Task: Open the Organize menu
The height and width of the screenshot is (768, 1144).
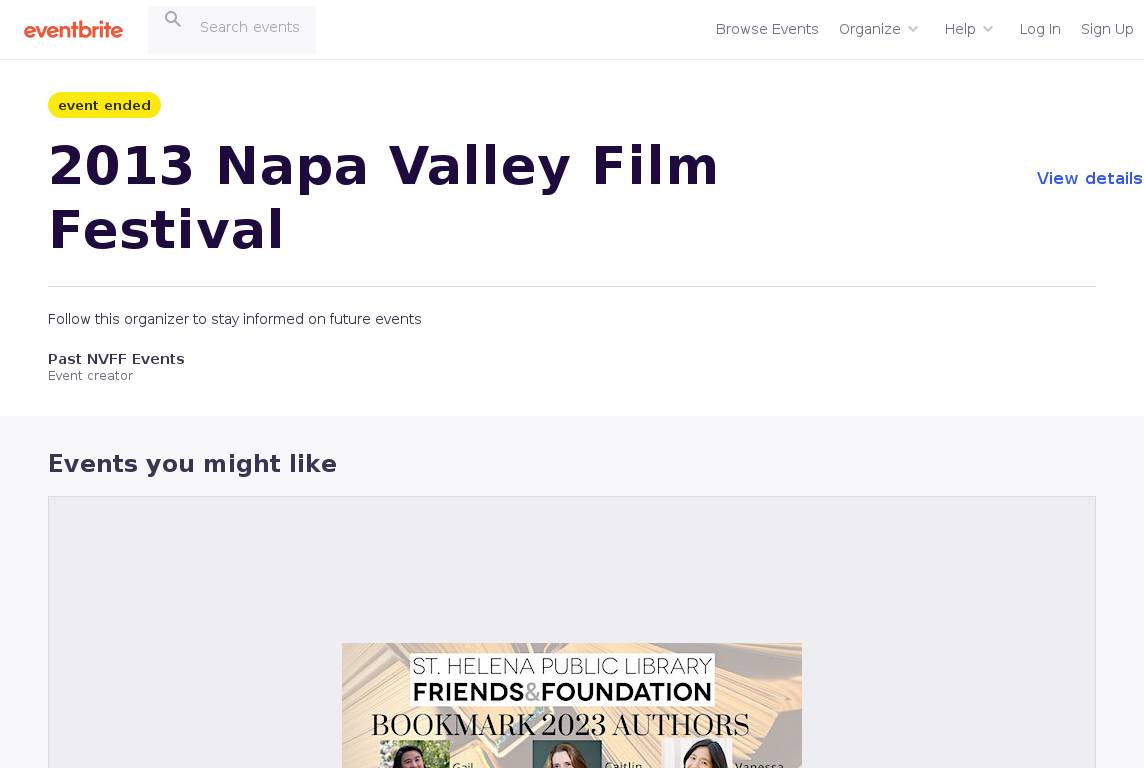Action: [869, 29]
